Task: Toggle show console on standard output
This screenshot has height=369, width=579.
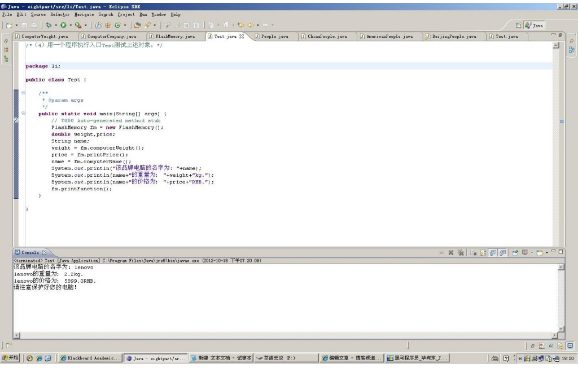Action: [493, 253]
